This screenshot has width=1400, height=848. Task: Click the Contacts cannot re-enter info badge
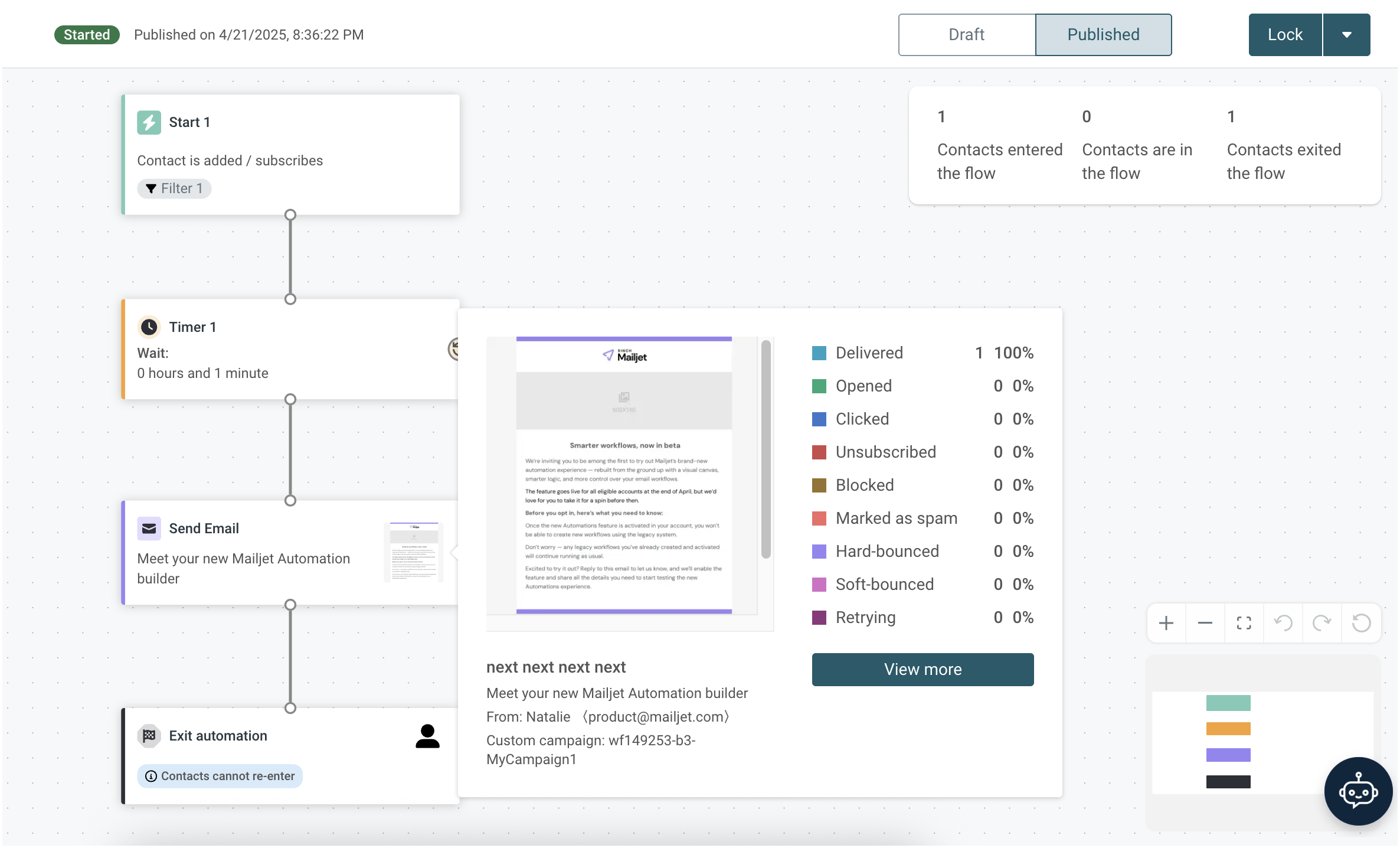220,776
